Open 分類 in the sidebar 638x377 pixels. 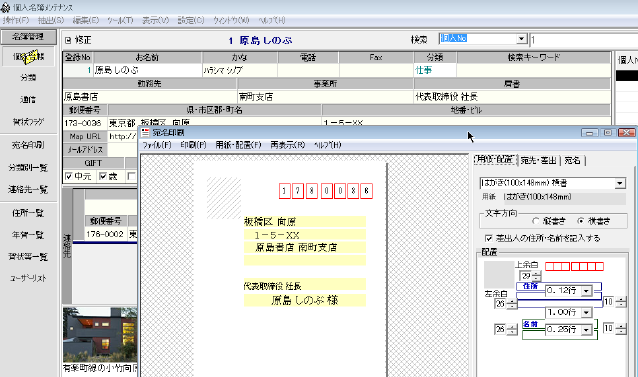28,77
